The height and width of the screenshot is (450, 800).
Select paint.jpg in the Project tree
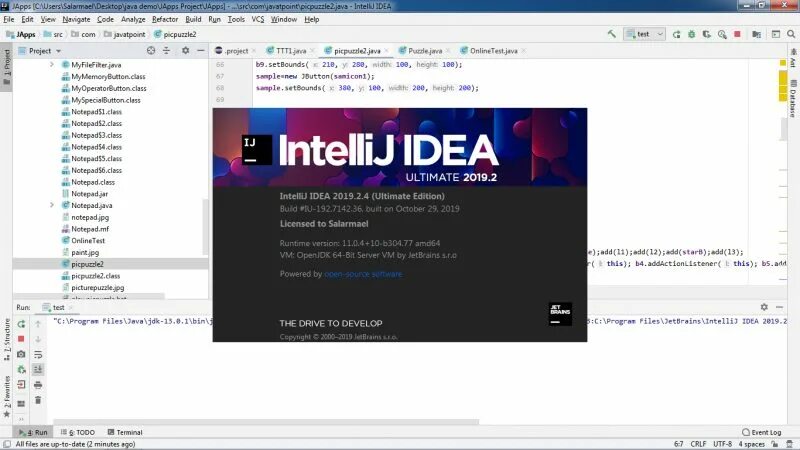click(x=85, y=252)
